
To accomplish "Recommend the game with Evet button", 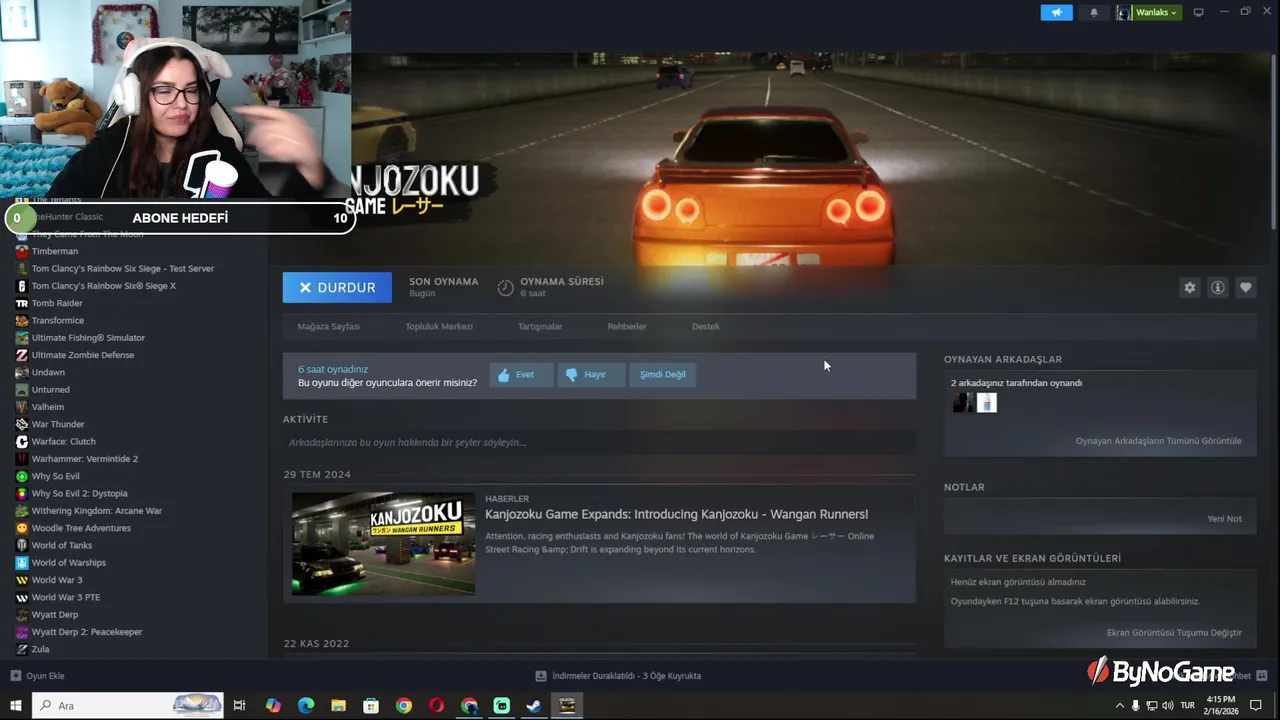I will pyautogui.click(x=521, y=375).
